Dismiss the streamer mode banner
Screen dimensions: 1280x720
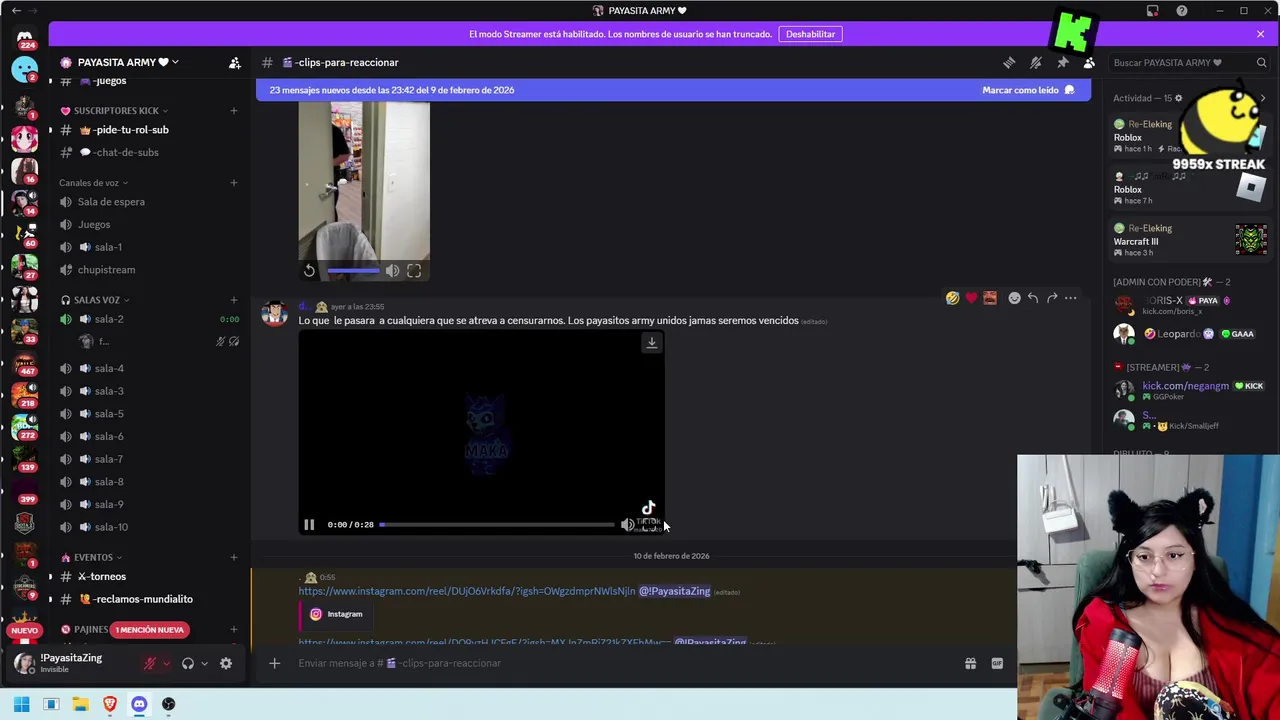(1260, 34)
